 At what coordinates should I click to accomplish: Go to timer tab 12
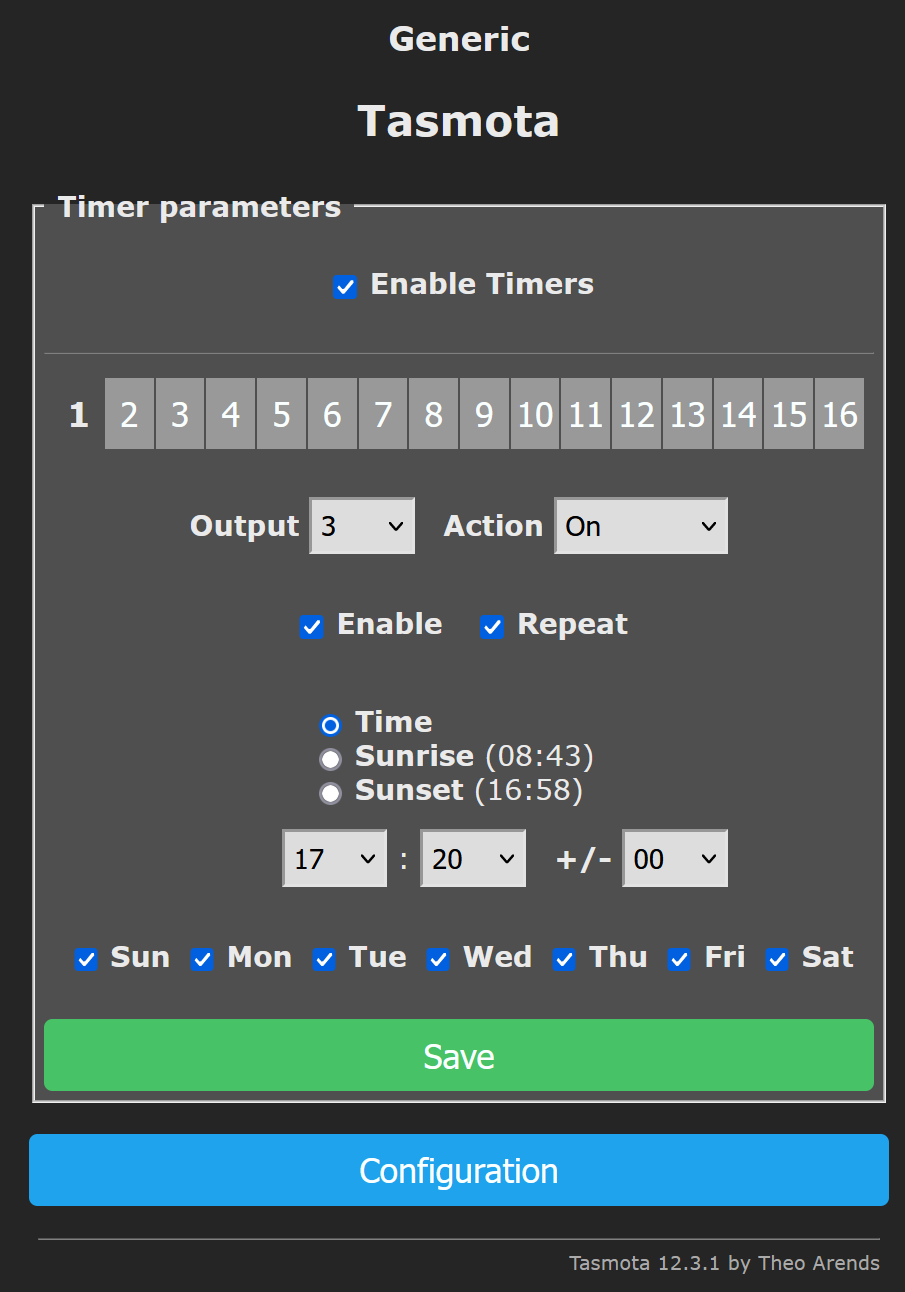[x=636, y=414]
